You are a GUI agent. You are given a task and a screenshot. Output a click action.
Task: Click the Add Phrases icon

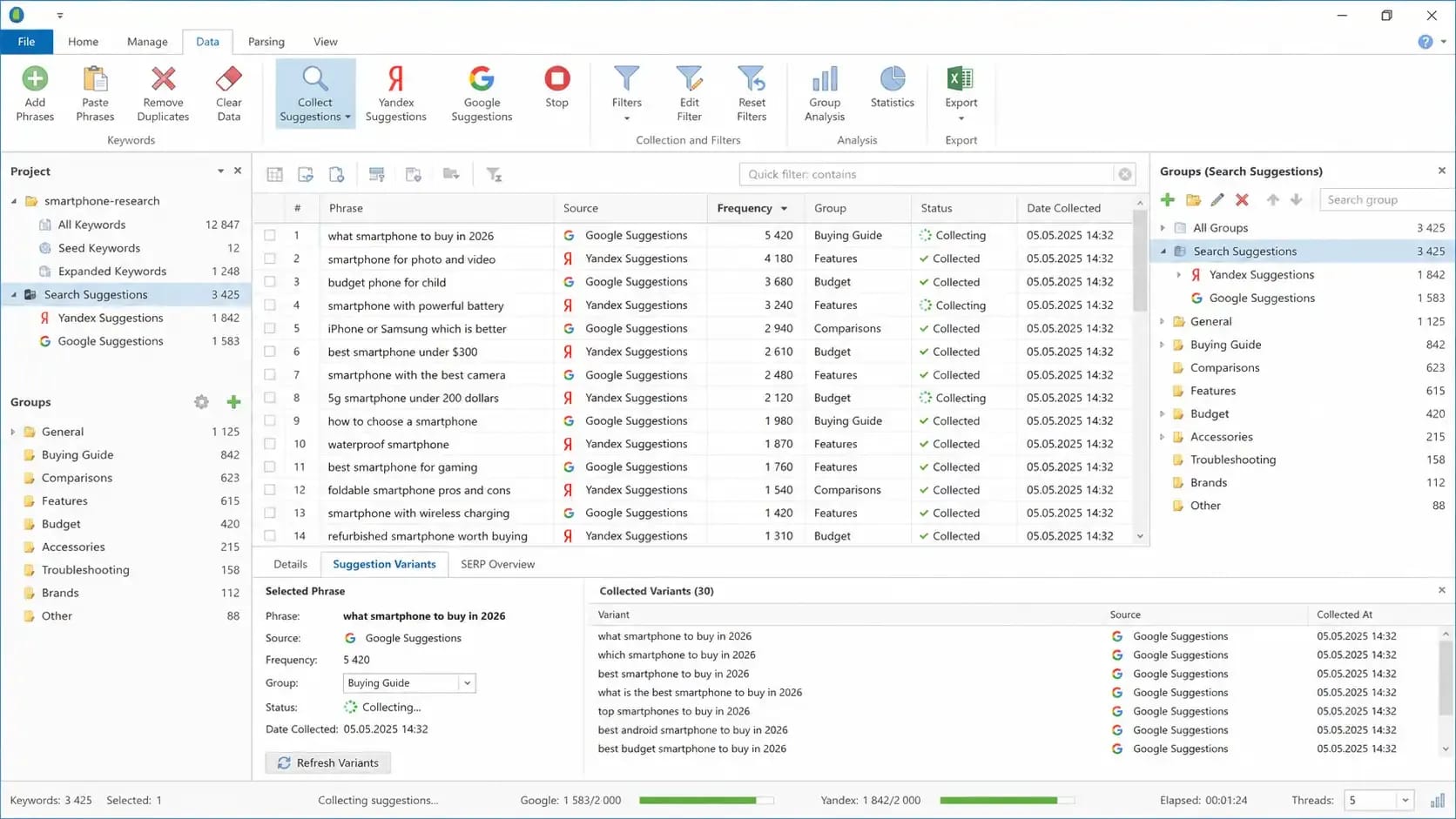[35, 79]
